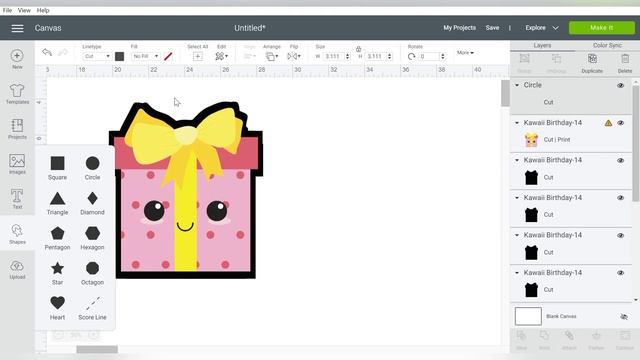Click the Untitled* project name
Screen dimensions: 640x360
pyautogui.click(x=250, y=28)
